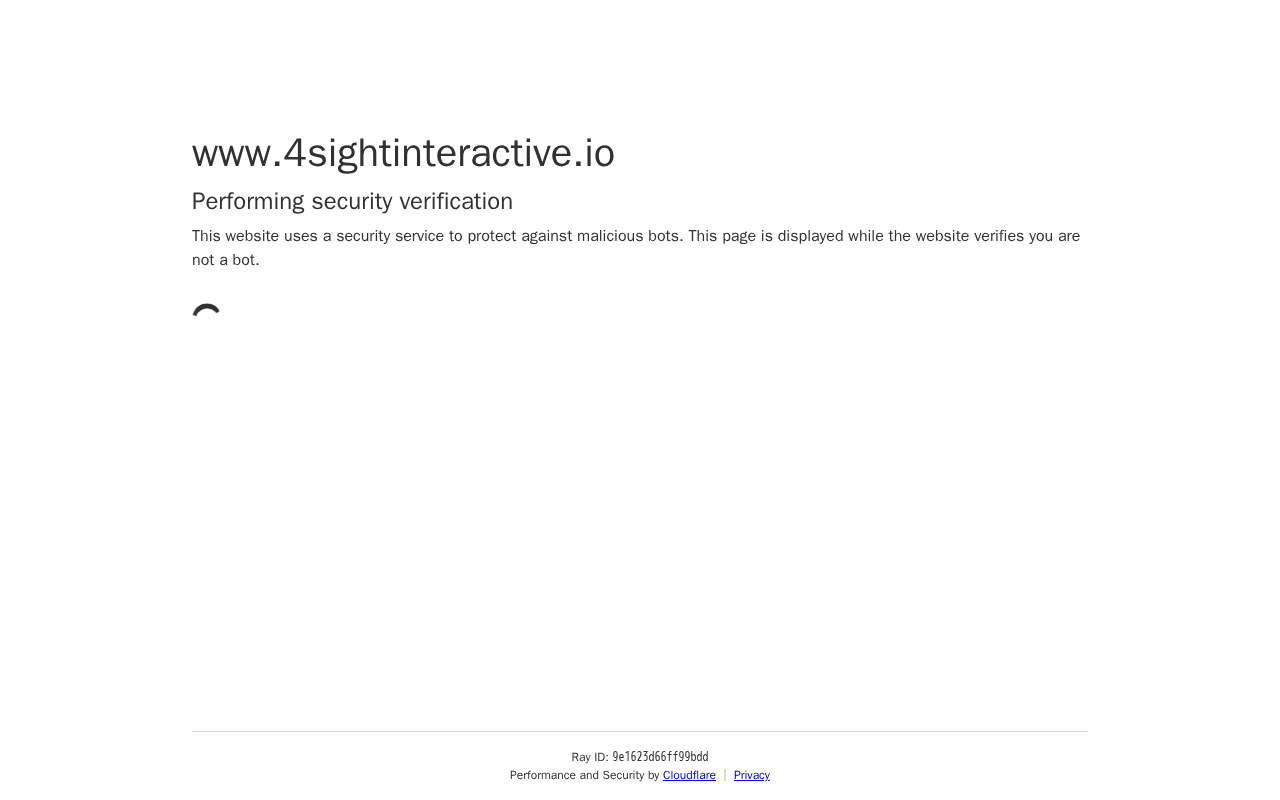Click the Ray ID value 9e1623d66ff99bdd
This screenshot has width=1280, height=800.
click(x=660, y=758)
